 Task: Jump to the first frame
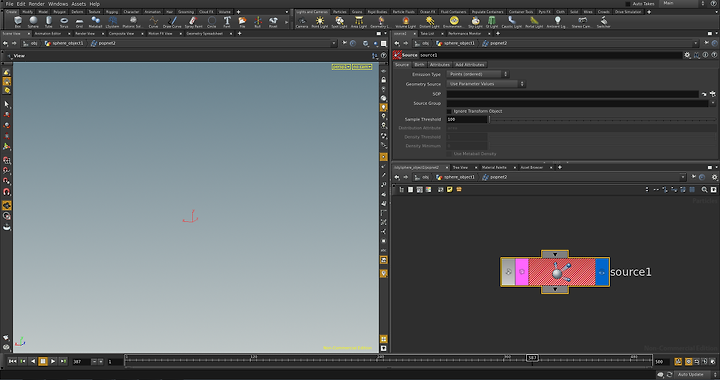tap(12, 362)
